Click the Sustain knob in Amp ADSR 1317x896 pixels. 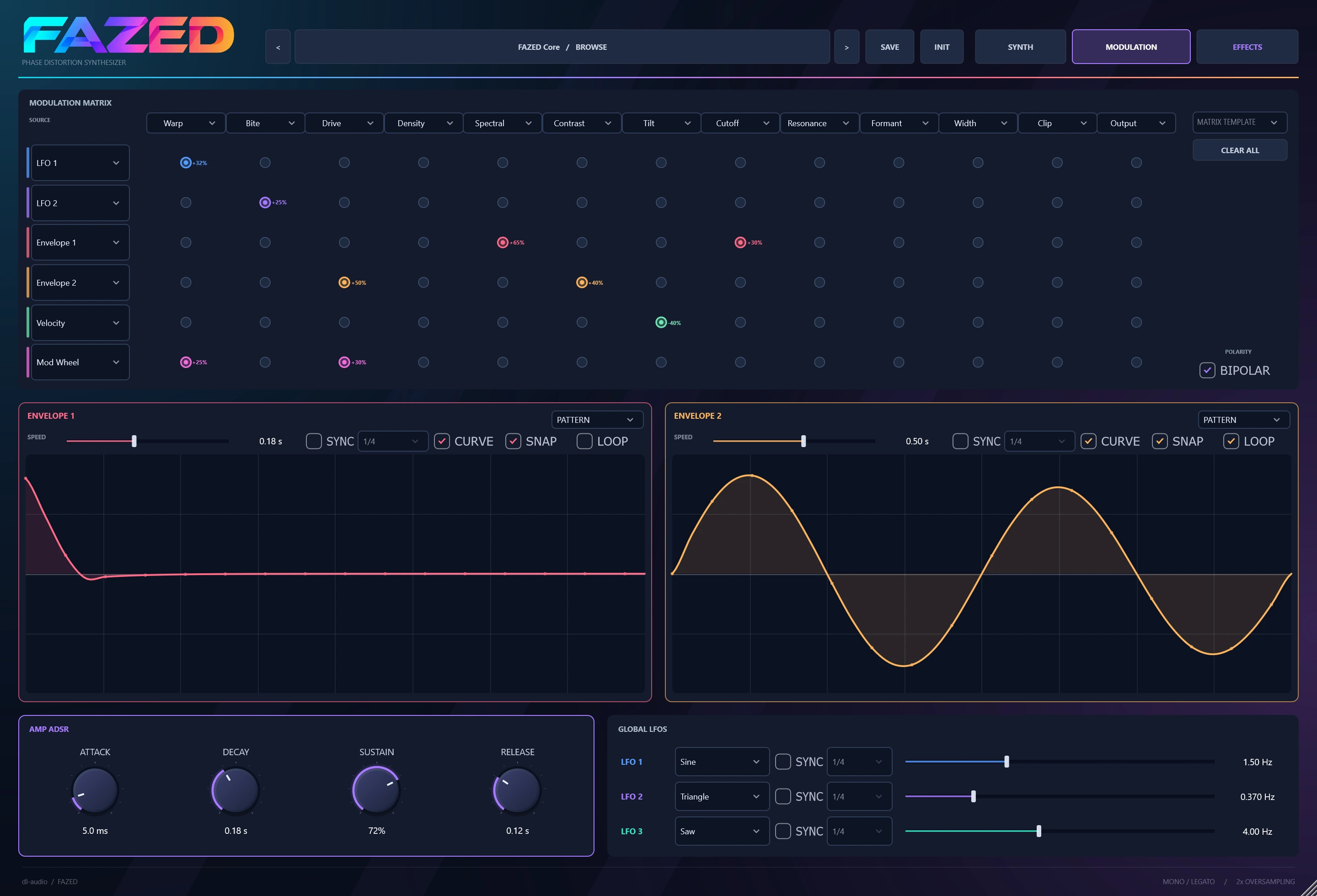[x=376, y=789]
